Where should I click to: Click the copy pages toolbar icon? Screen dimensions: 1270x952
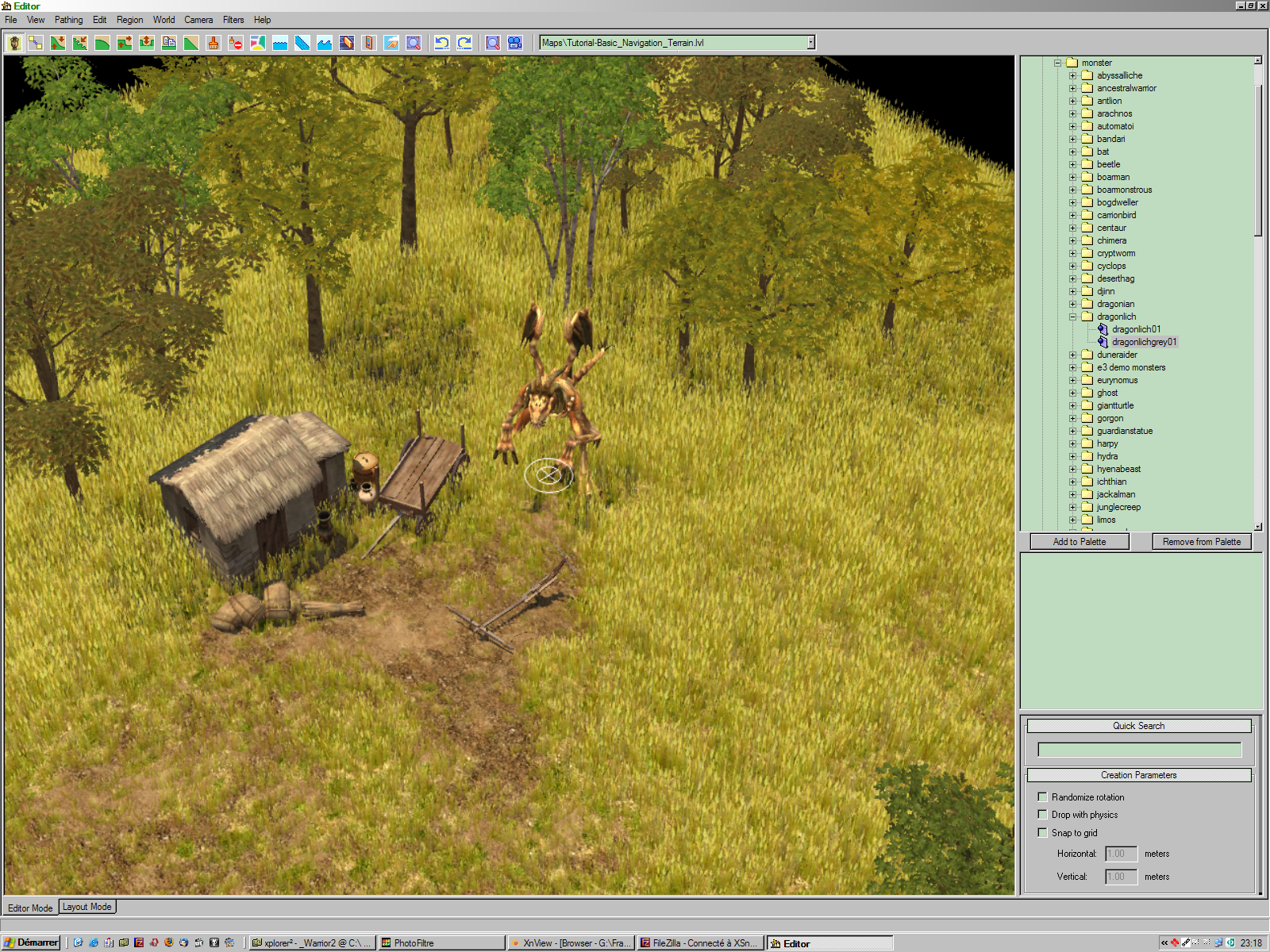tap(169, 43)
